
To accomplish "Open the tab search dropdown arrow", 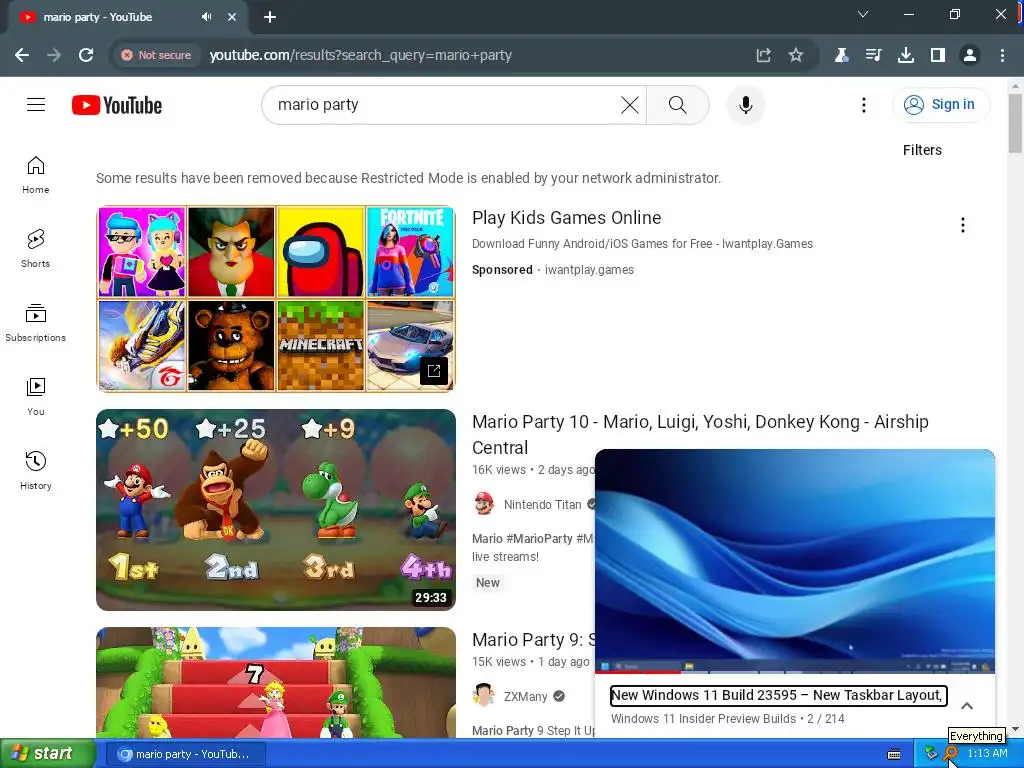I will click(863, 14).
